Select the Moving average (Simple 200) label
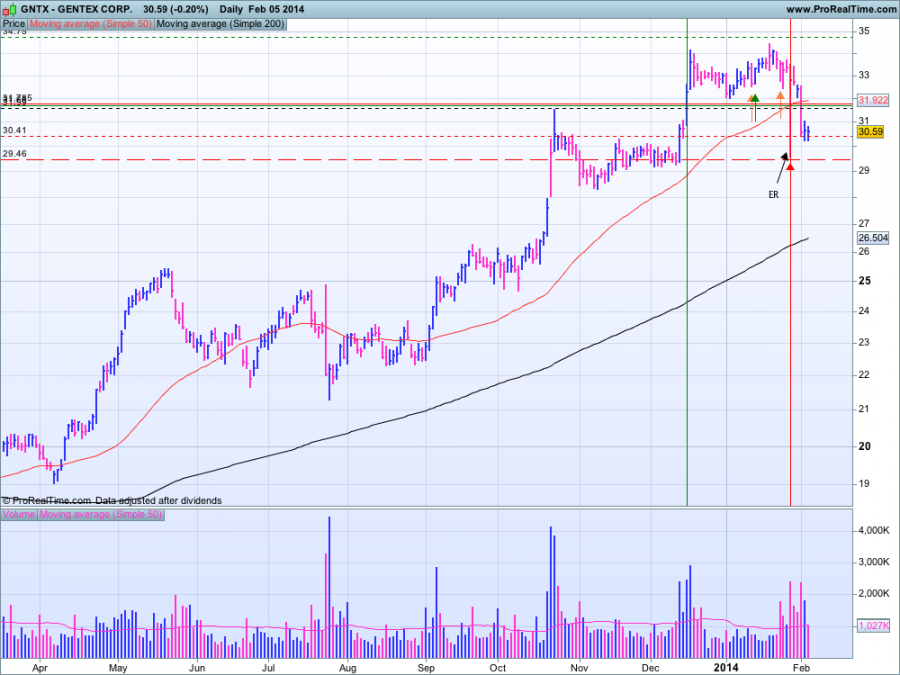The width and height of the screenshot is (900, 675). coord(220,24)
